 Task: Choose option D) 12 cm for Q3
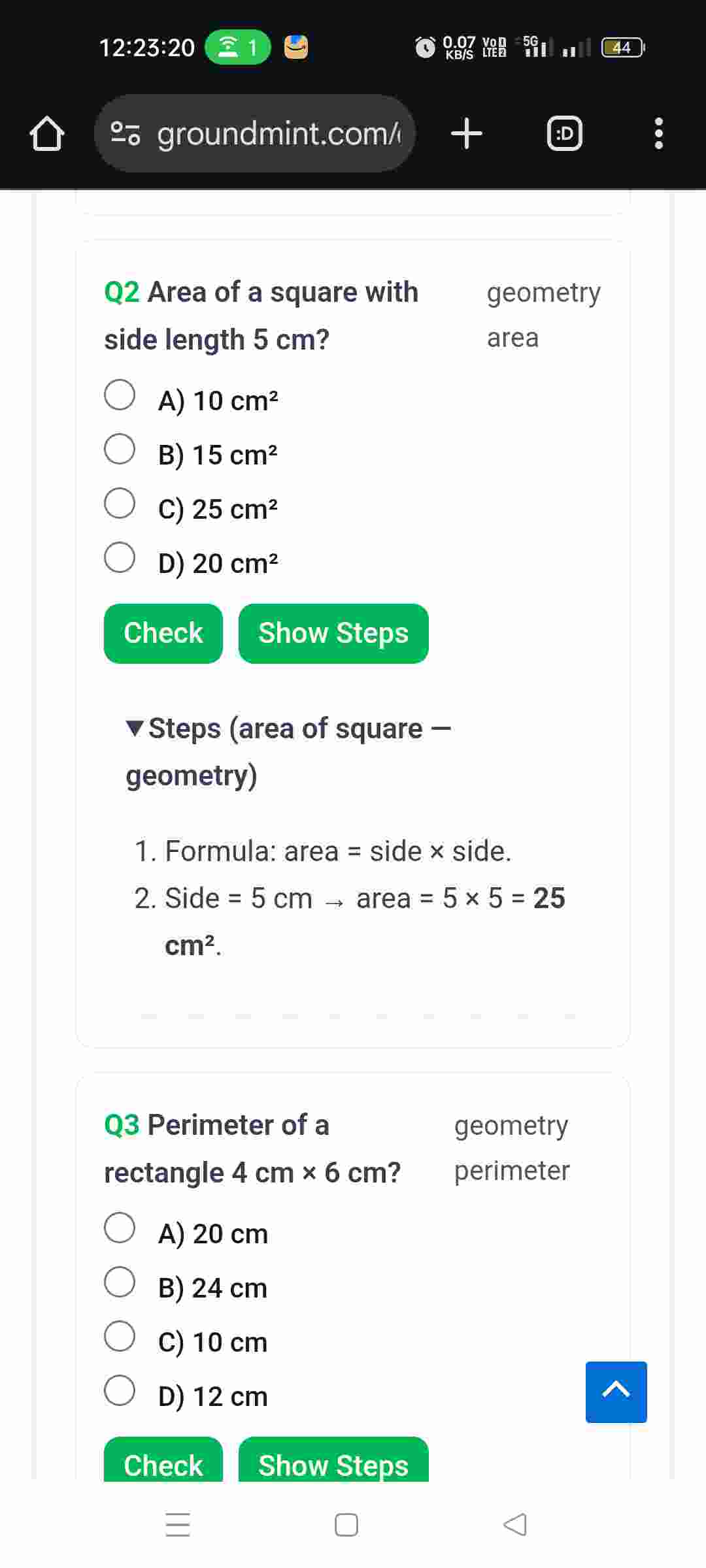coord(120,1390)
